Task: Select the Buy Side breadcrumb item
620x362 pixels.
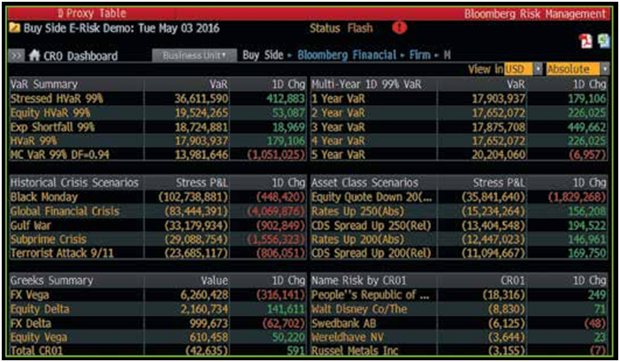Action: (x=263, y=55)
